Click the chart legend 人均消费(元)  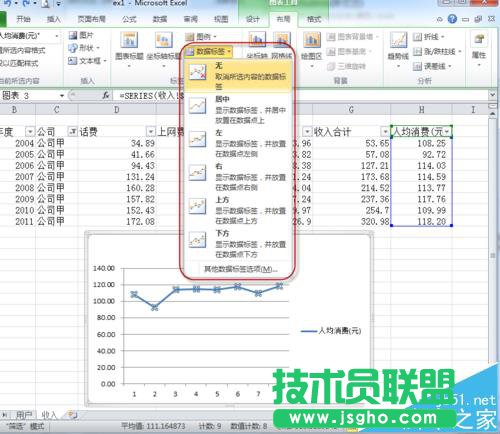331,331
